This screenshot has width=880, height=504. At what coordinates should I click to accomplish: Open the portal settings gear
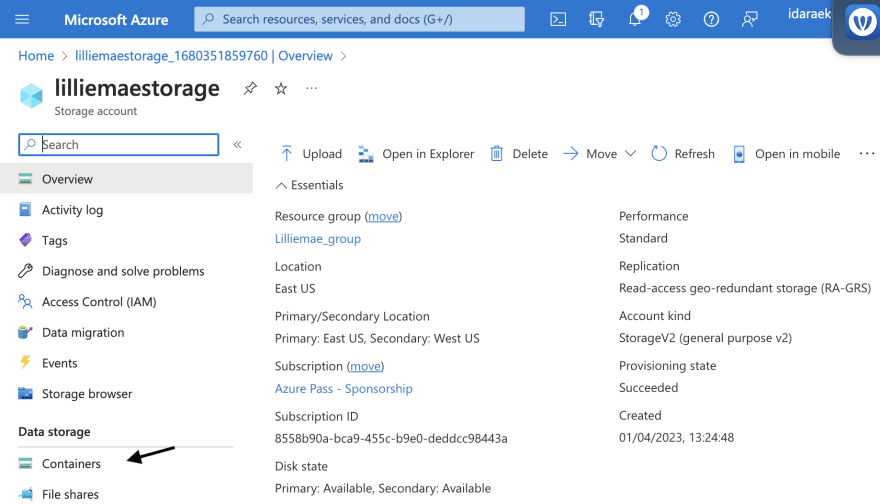[x=673, y=20]
